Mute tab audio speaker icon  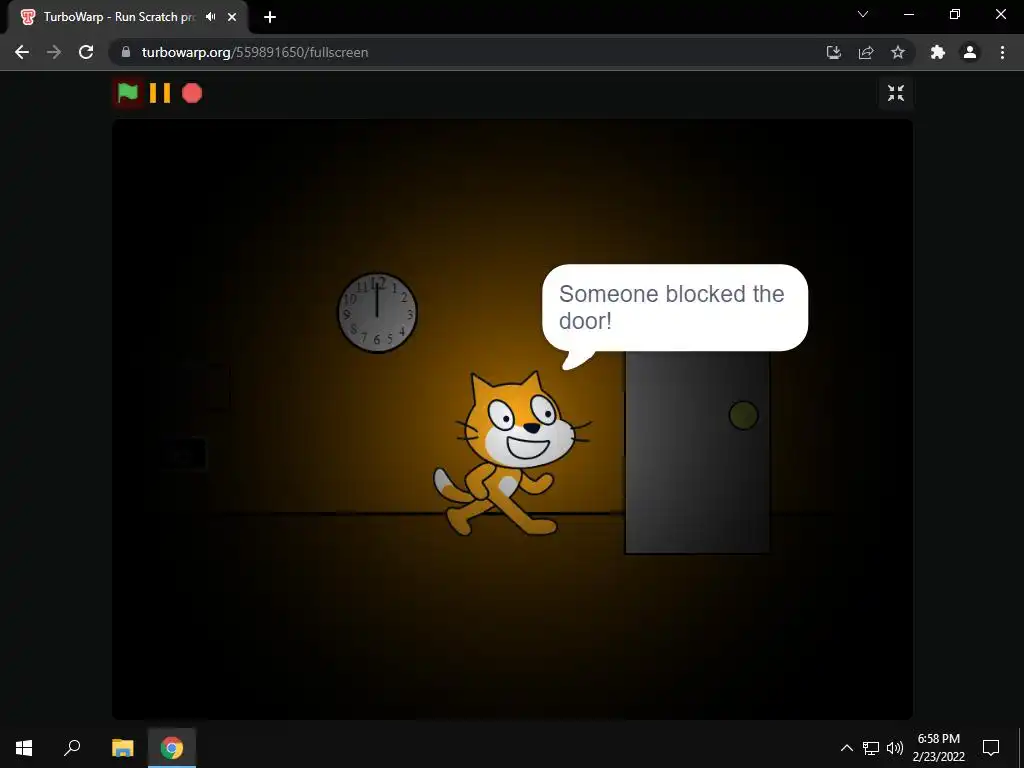(210, 17)
